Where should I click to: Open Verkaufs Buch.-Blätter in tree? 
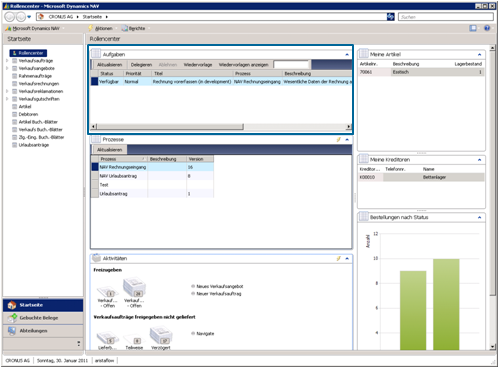(40, 130)
